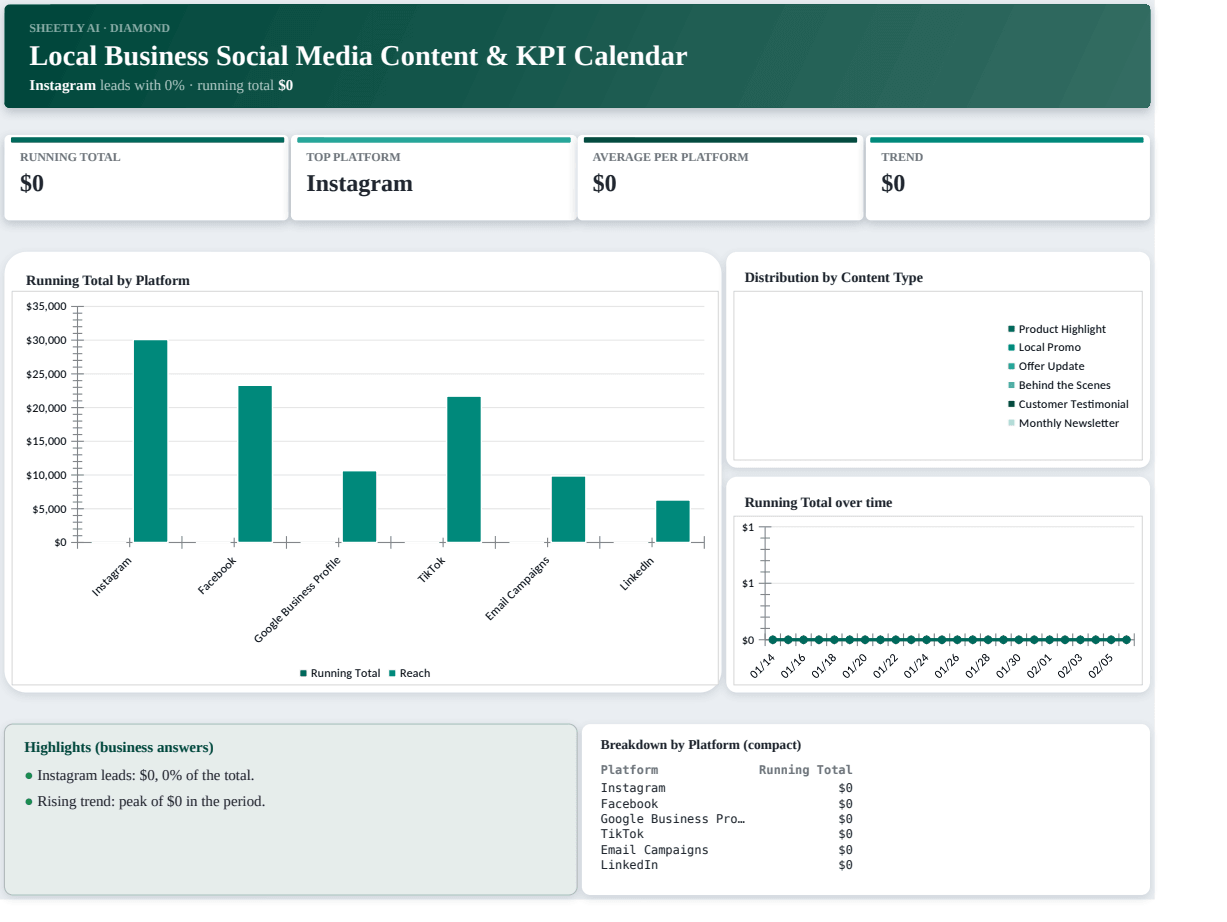
Task: Select the Google Business Profile bar
Action: (359, 507)
